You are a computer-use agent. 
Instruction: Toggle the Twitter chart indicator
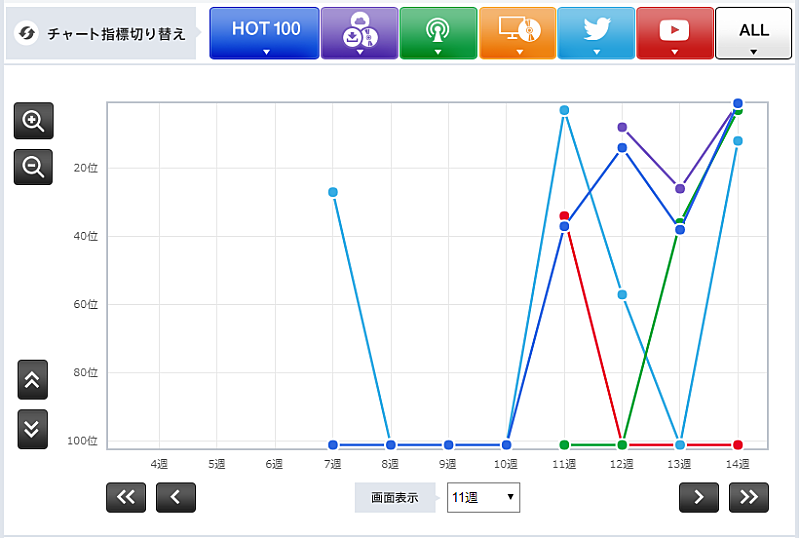pyautogui.click(x=596, y=33)
